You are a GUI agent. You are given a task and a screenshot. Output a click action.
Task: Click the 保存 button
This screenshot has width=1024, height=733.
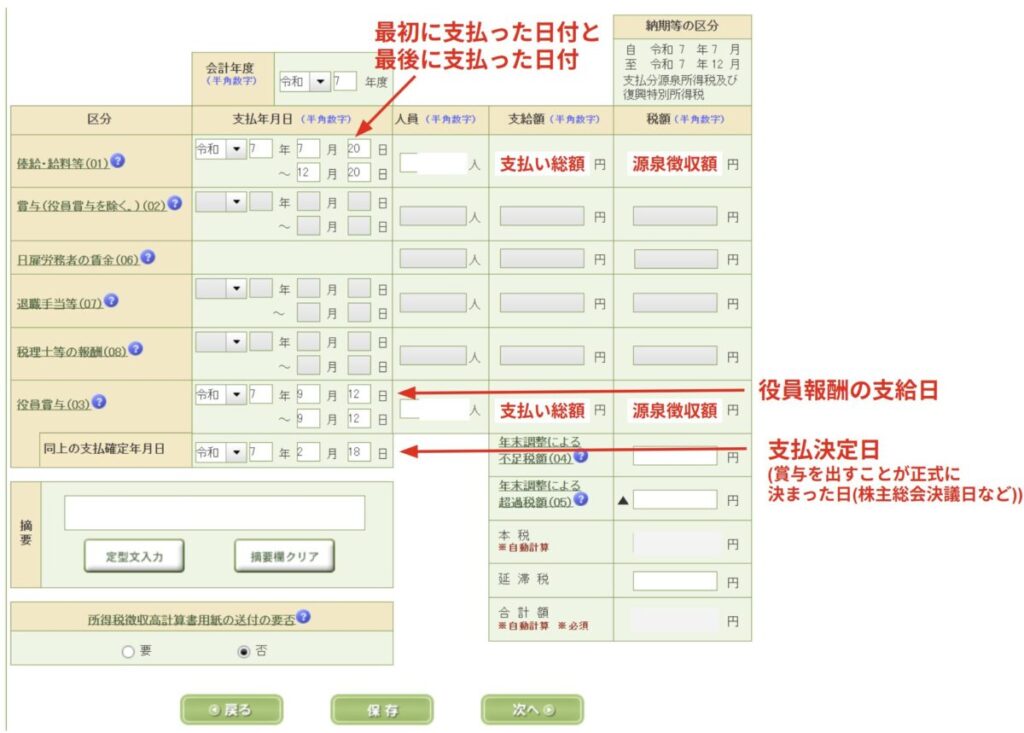pyautogui.click(x=381, y=710)
